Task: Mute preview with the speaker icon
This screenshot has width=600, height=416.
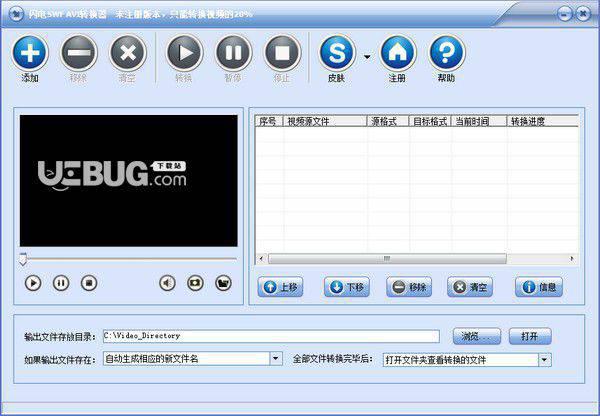Action: tap(167, 283)
